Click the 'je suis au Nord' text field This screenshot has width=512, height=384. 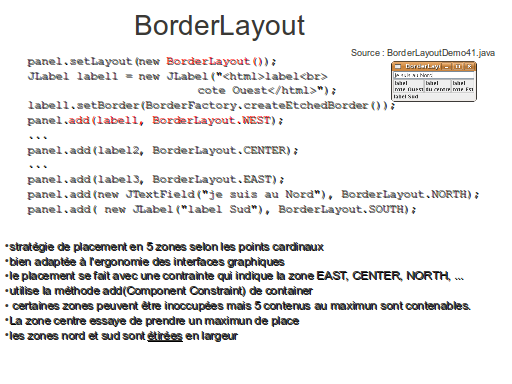(434, 75)
